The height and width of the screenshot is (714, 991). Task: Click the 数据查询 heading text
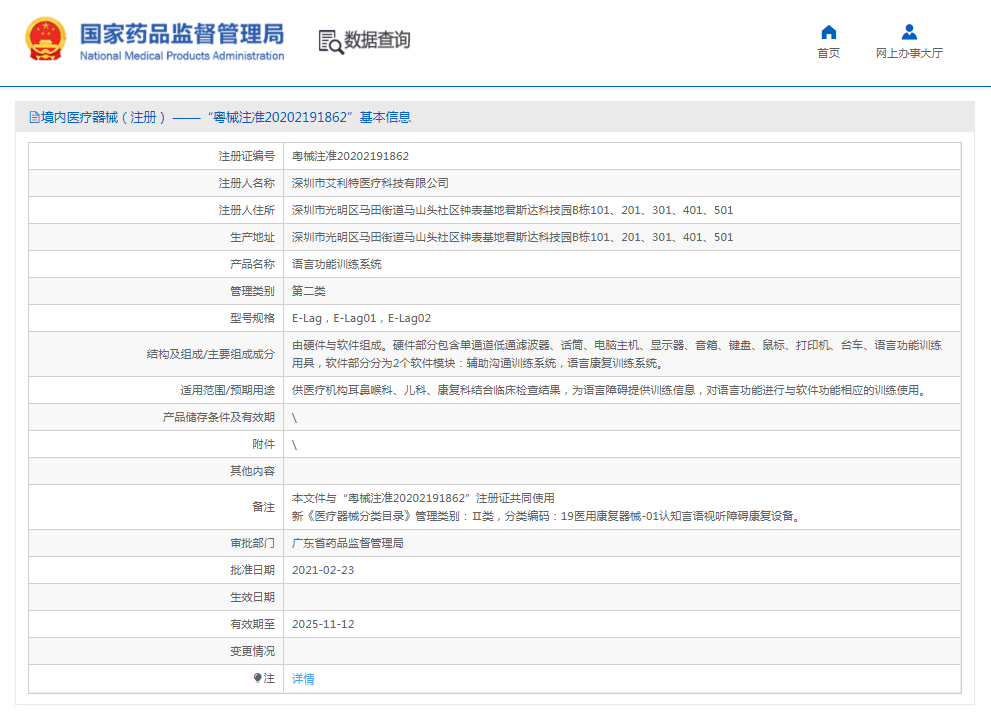(377, 41)
